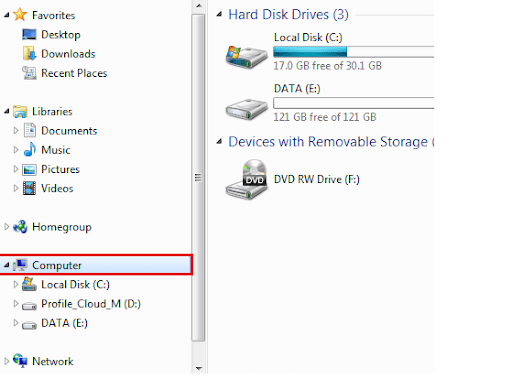The image size is (512, 390).
Task: Click navigation pane scroll up arrow
Action: coord(199,6)
